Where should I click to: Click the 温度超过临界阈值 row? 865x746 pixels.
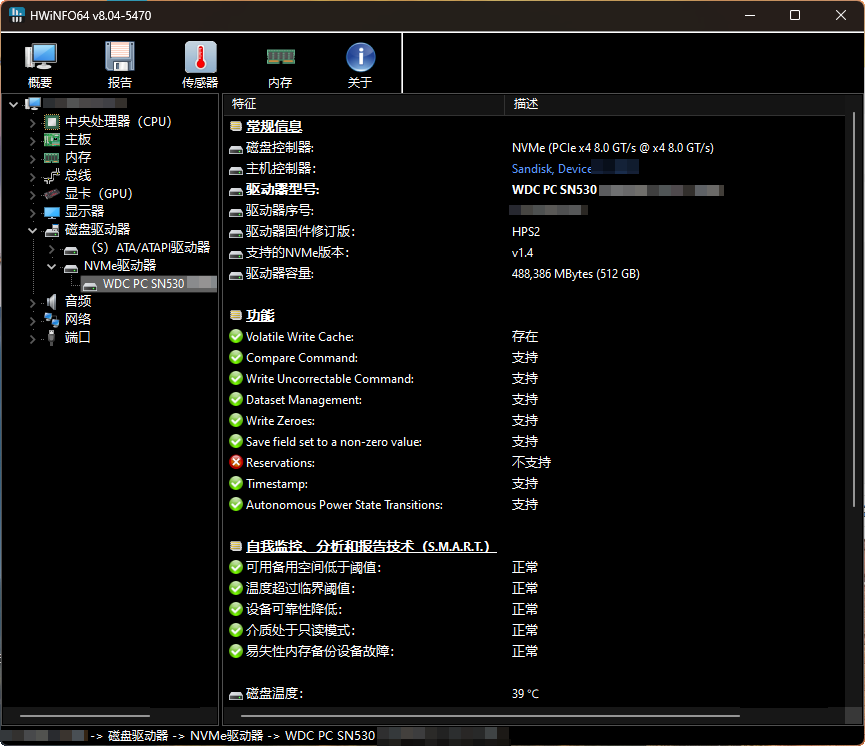[x=301, y=588]
